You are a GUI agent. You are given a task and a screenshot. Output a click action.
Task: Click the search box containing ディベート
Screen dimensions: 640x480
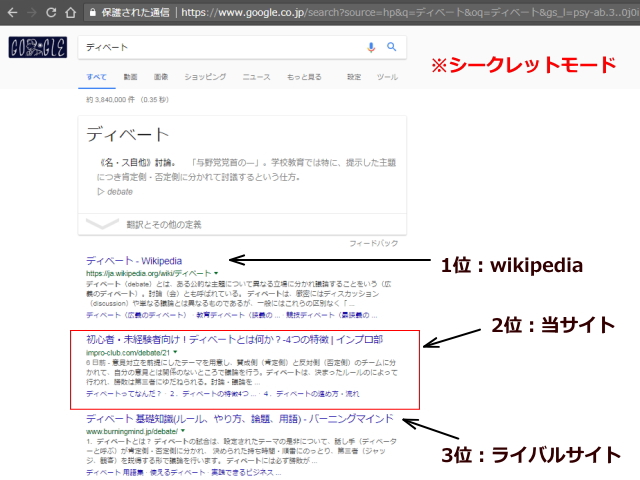point(220,47)
